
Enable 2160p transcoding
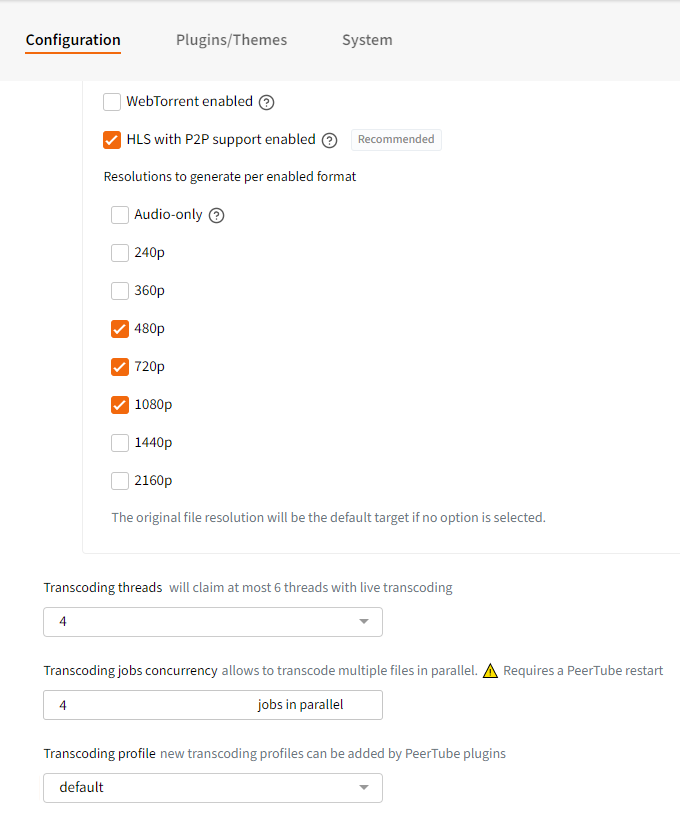[119, 480]
